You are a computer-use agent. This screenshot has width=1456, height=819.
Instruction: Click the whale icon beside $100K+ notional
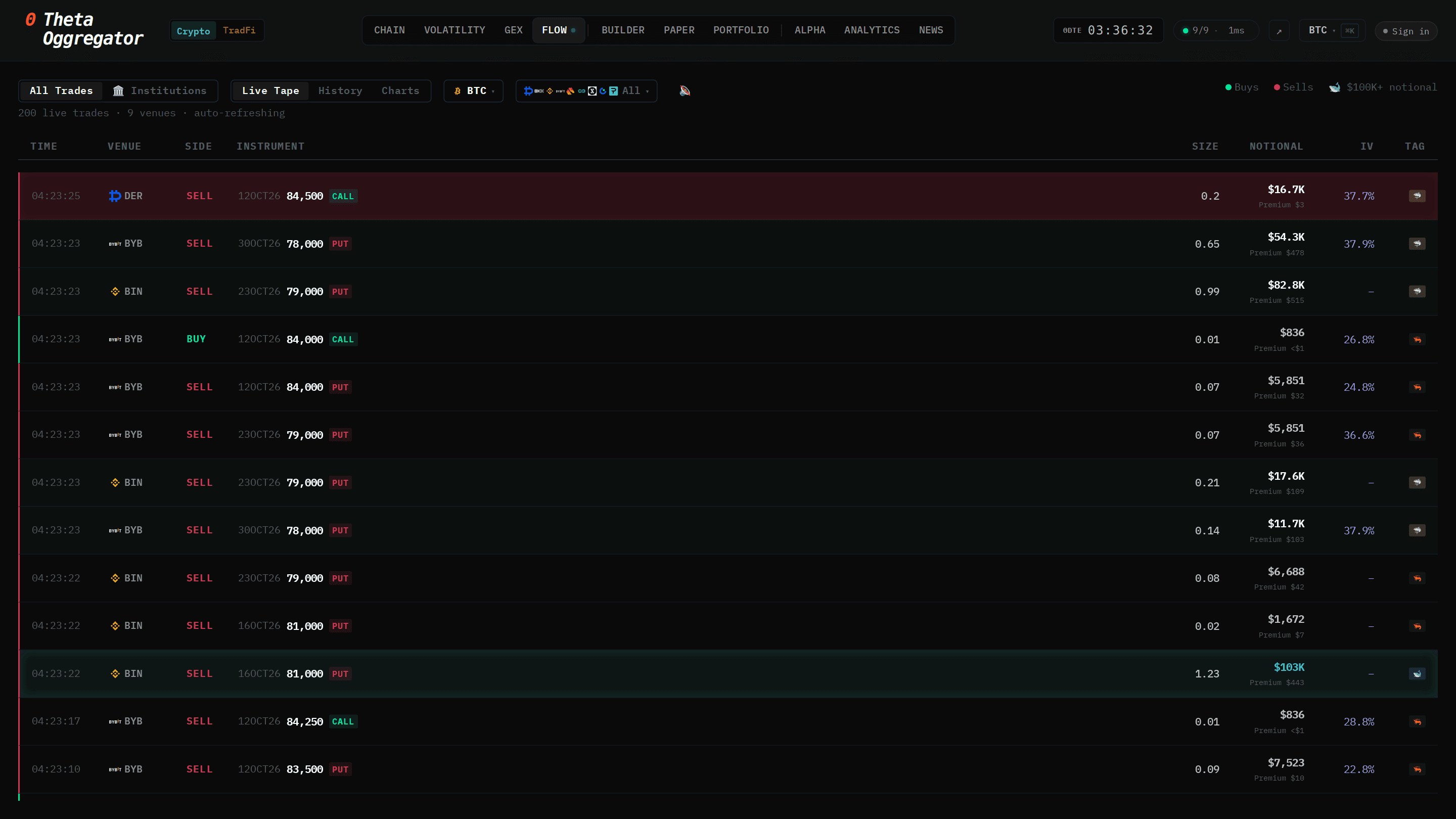pos(1335,87)
